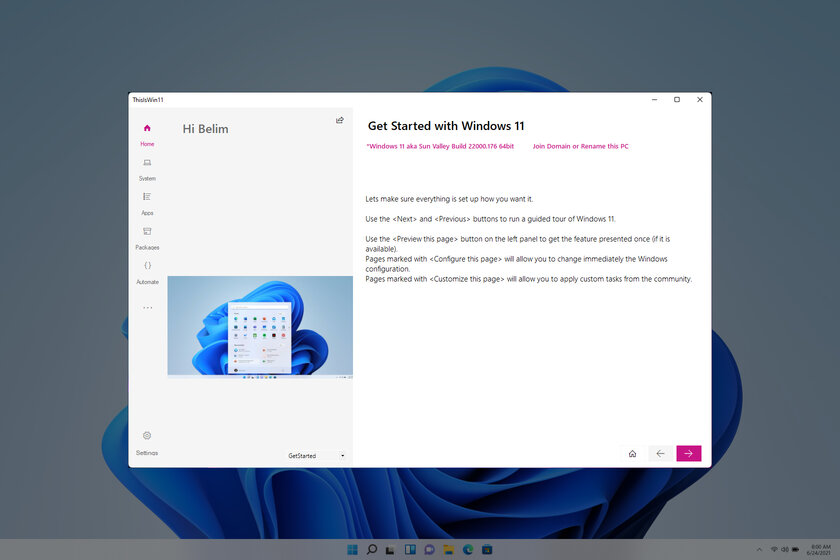Open the Automate section in sidebar
840x560 pixels.
point(147,272)
